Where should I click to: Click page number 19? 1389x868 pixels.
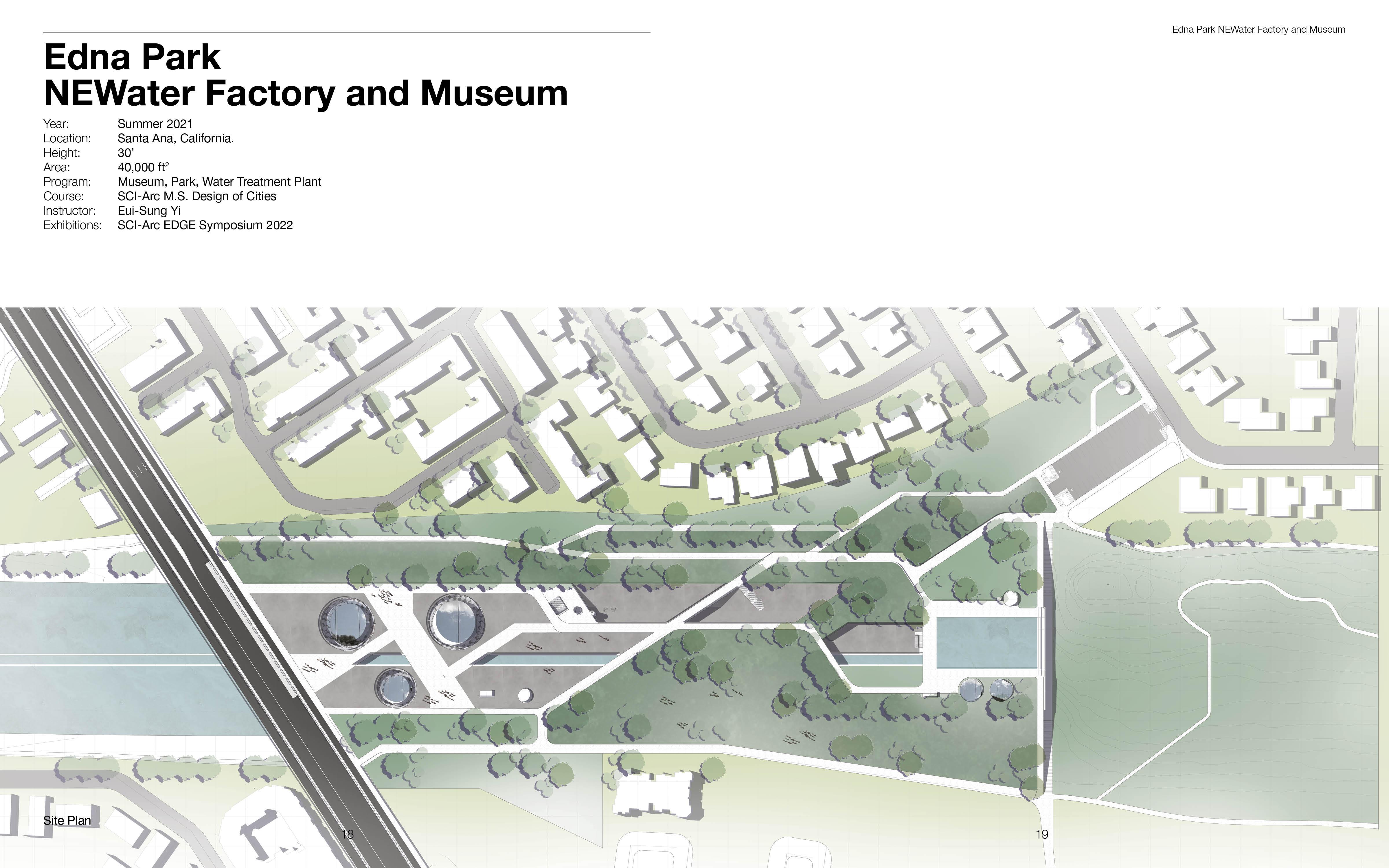click(x=1042, y=834)
